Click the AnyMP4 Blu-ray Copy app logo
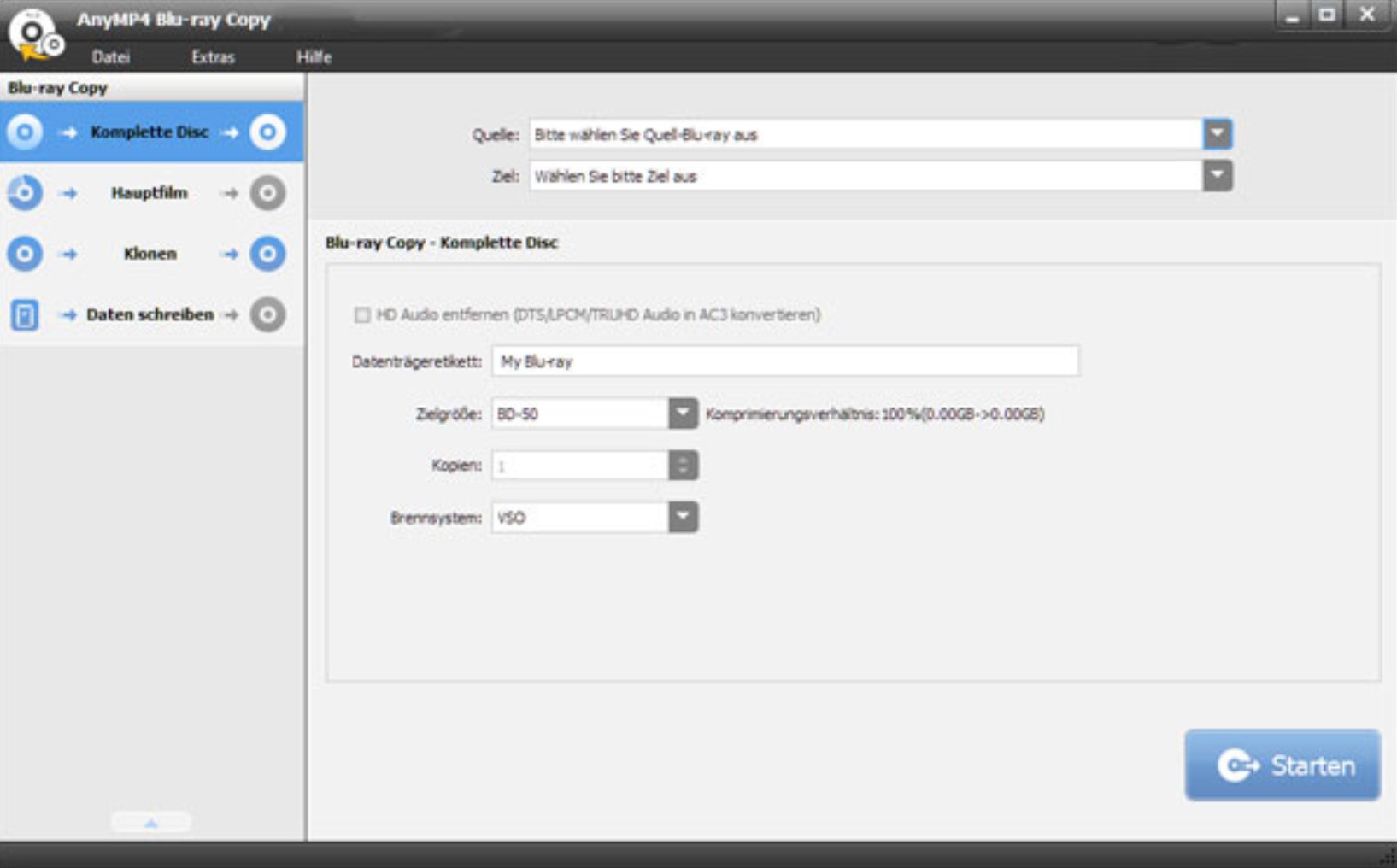Image resolution: width=1397 pixels, height=868 pixels. (x=35, y=36)
